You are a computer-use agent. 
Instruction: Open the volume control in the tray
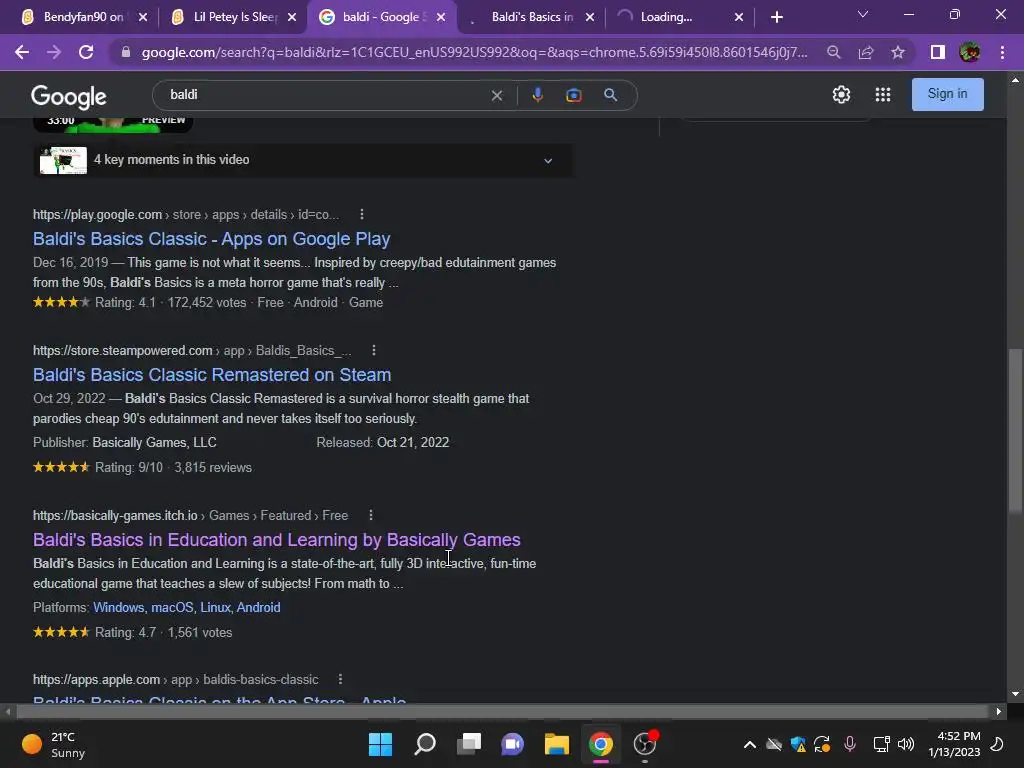tap(906, 744)
